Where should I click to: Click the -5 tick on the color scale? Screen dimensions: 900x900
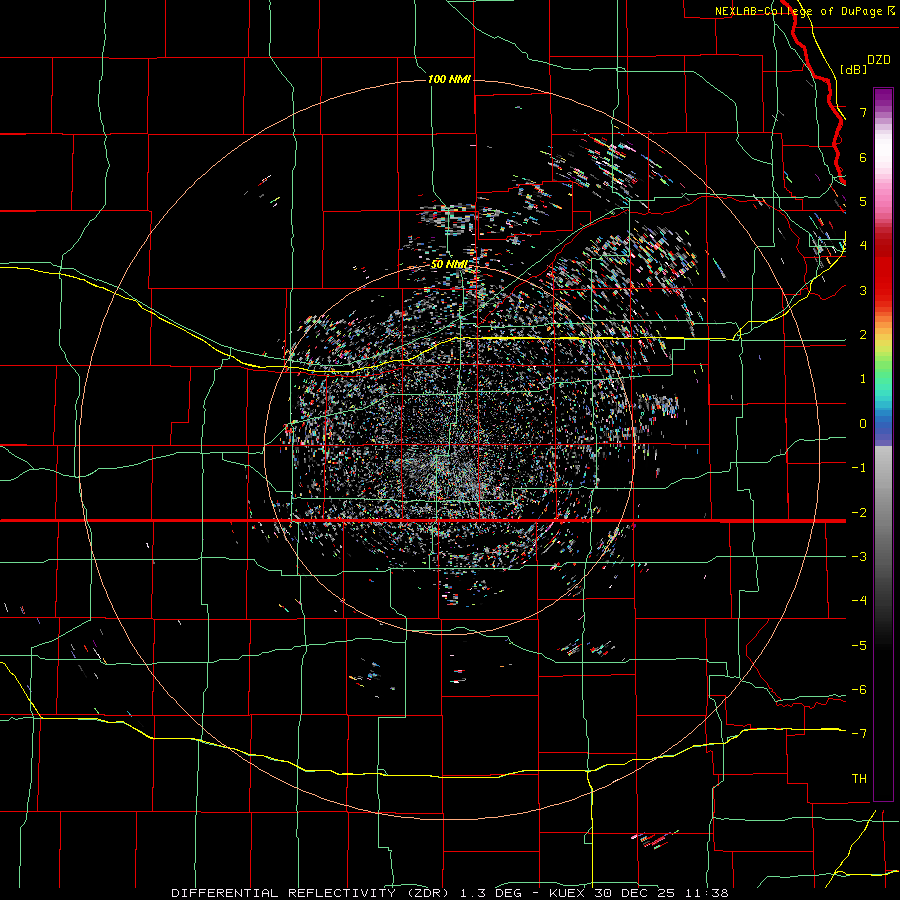point(859,645)
